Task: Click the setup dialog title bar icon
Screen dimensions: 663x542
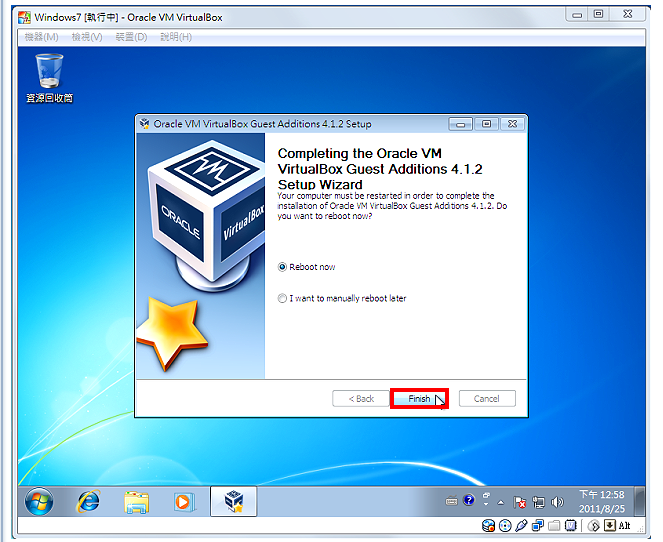Action: [145, 123]
